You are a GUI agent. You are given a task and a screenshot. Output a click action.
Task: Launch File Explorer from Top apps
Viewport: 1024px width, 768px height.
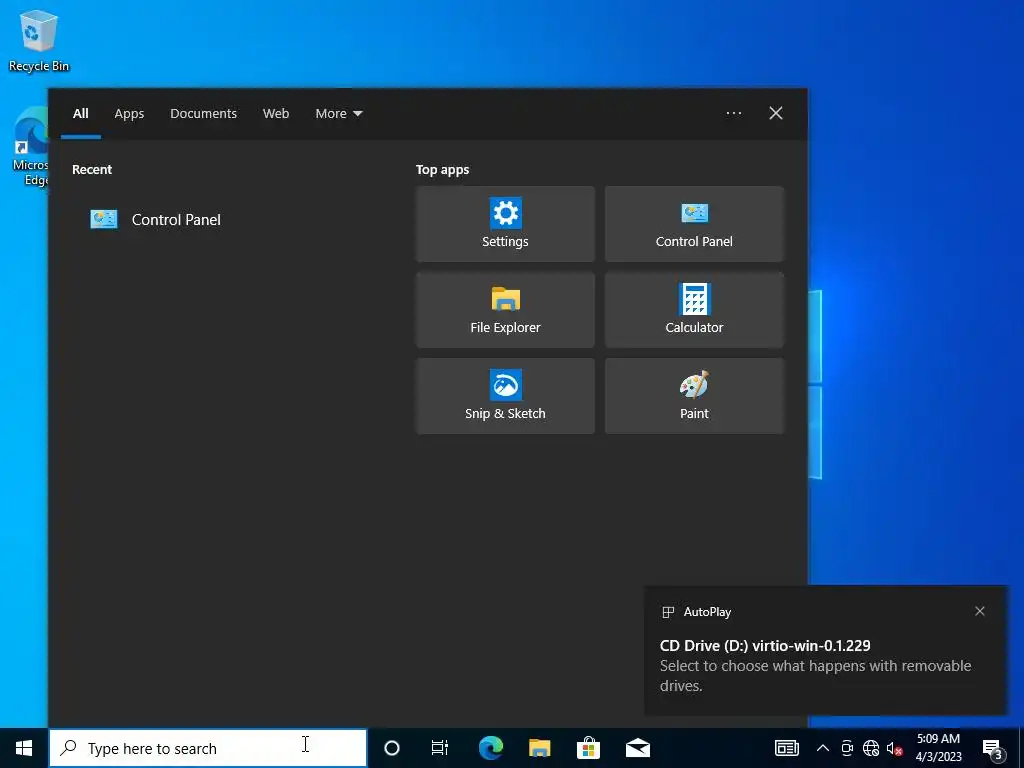tap(505, 310)
